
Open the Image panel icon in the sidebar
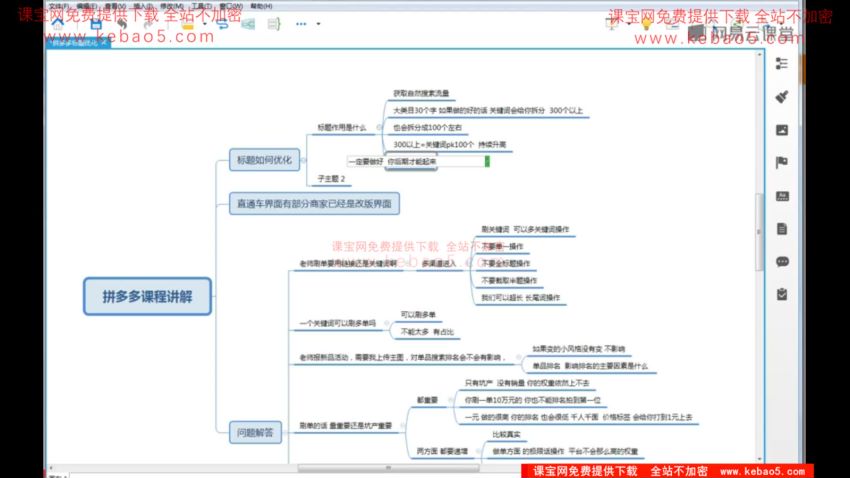click(x=782, y=130)
